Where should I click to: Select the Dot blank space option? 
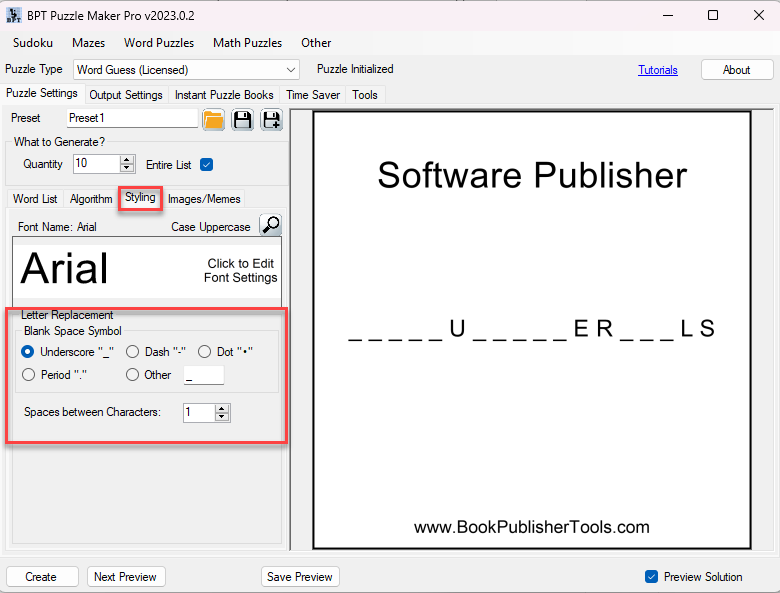(x=204, y=352)
